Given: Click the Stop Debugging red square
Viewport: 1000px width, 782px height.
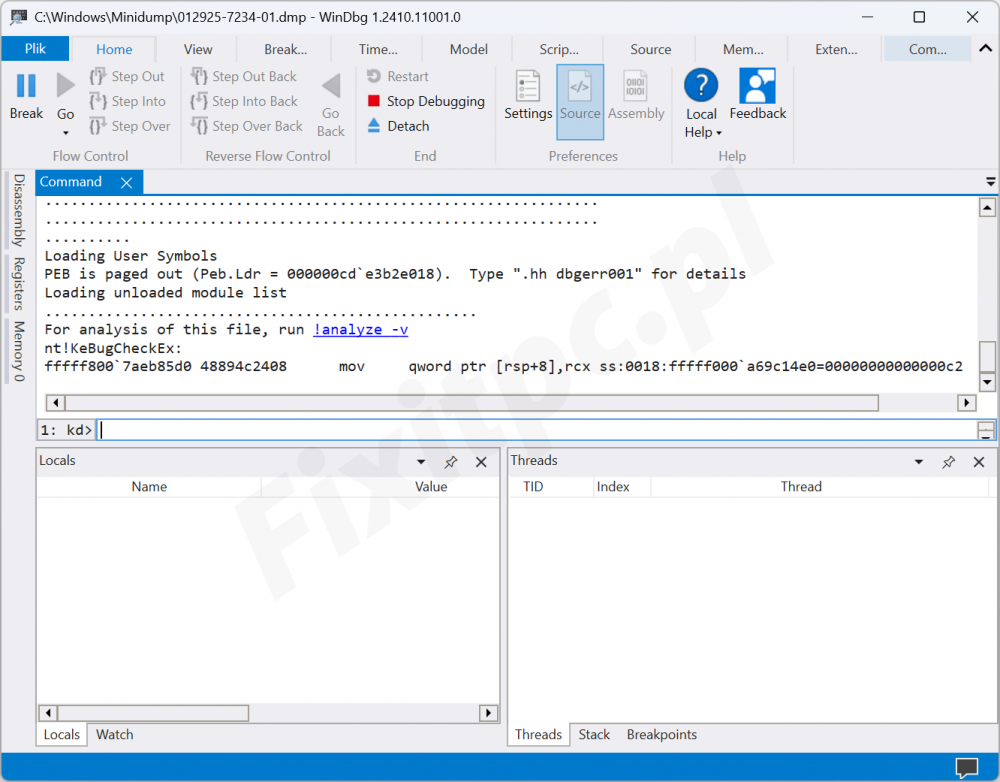Looking at the screenshot, I should coord(374,101).
